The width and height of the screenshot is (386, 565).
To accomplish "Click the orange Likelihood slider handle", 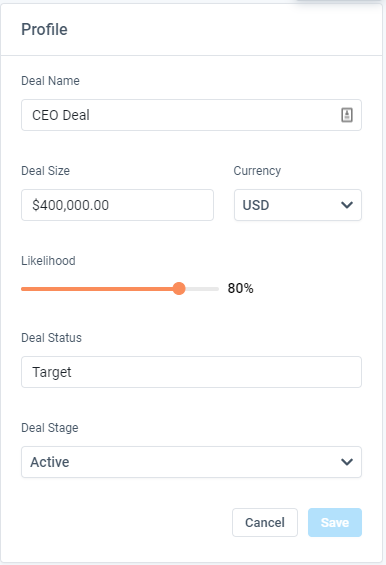I will pos(179,289).
